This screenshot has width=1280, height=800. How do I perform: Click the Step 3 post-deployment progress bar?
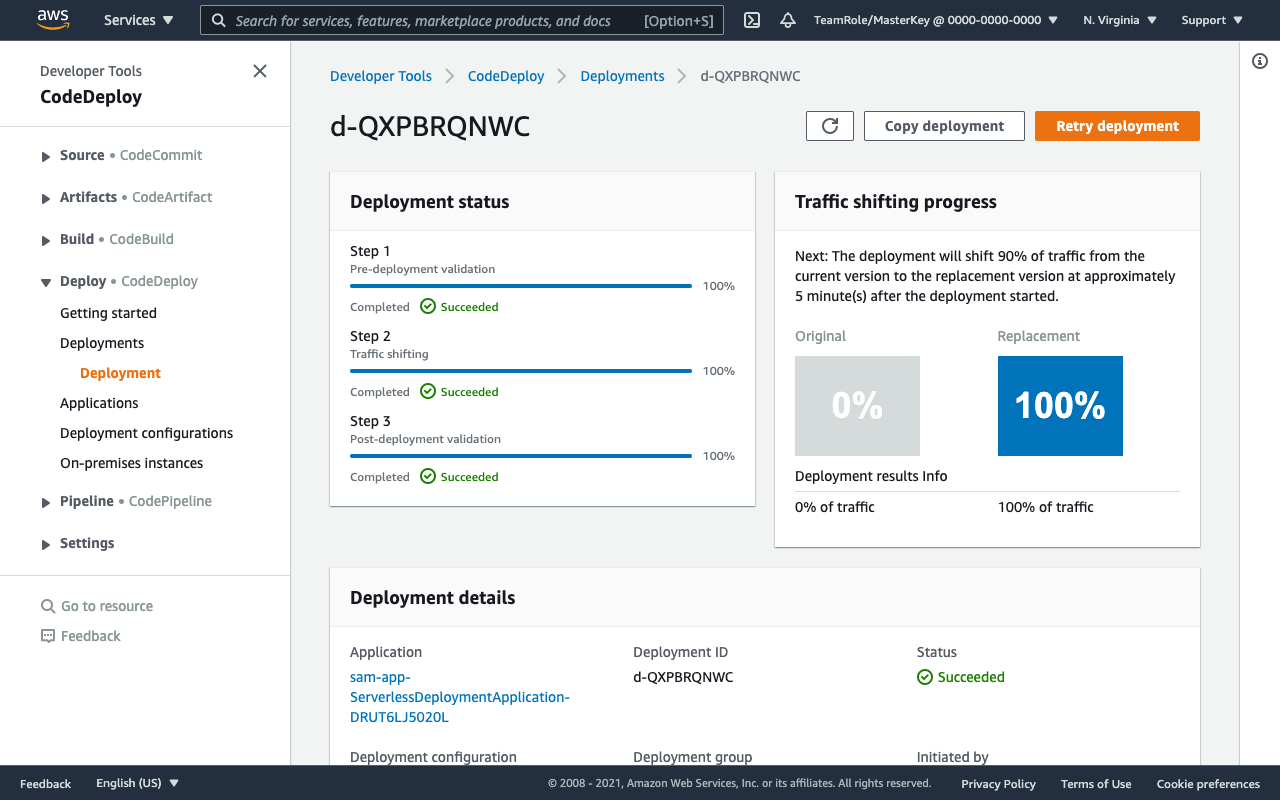[x=521, y=456]
